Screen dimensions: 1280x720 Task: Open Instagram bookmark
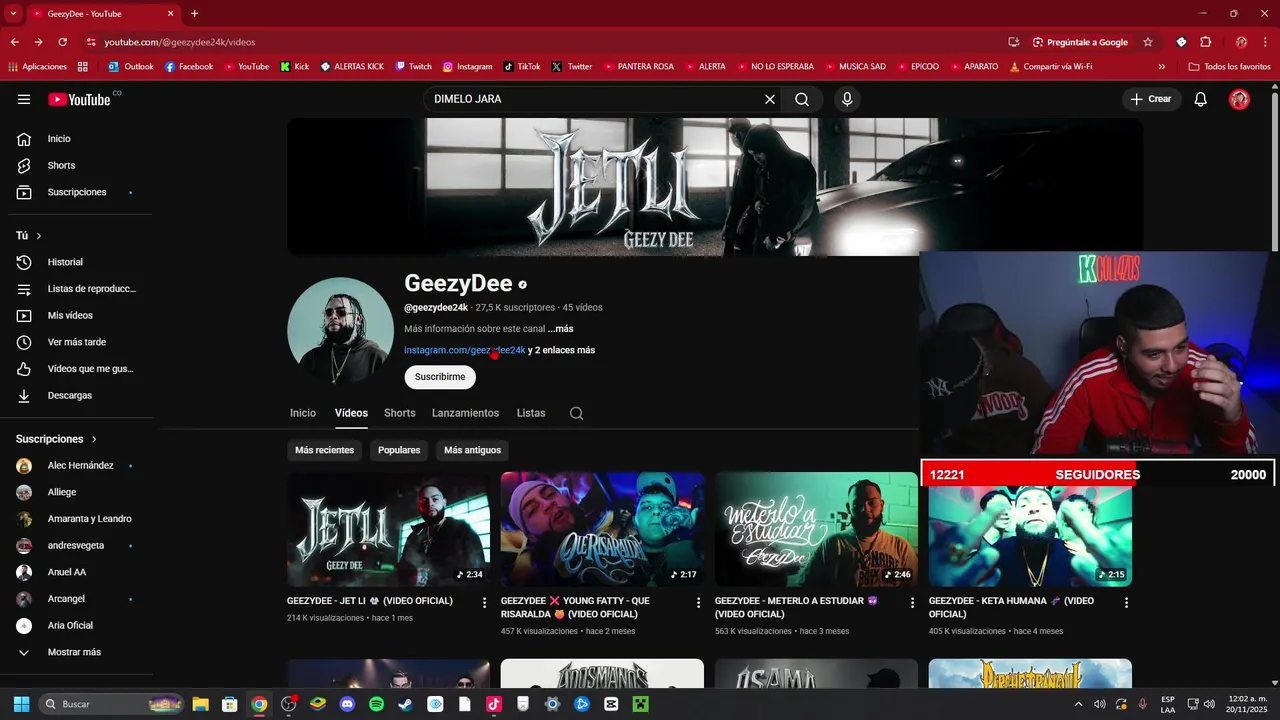click(467, 66)
